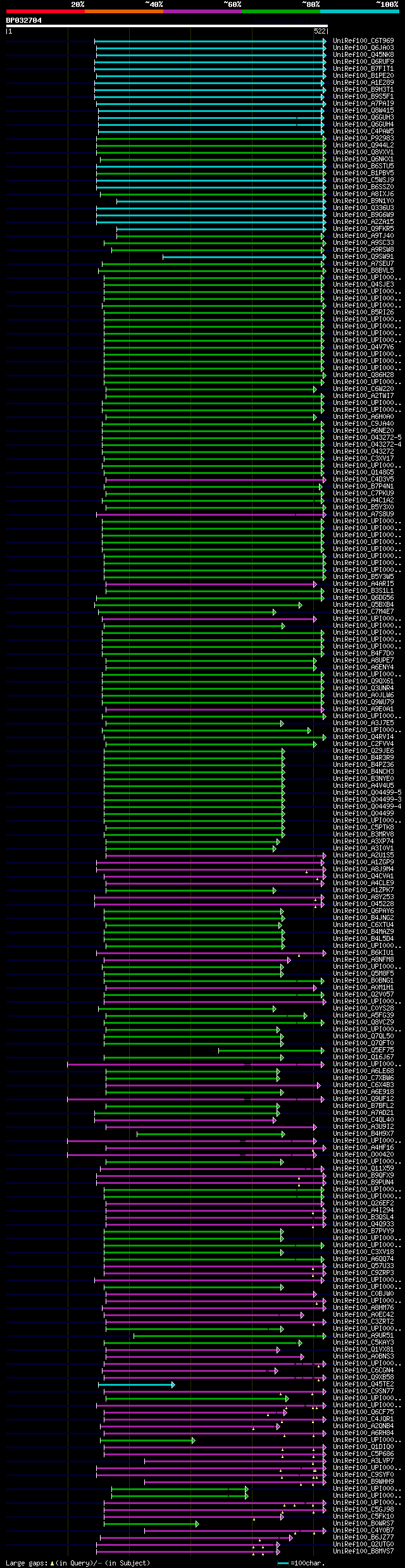Click hit label UniRef100_A6H0A0
Image resolution: width=405 pixels, height=1568 pixels.
(363, 417)
